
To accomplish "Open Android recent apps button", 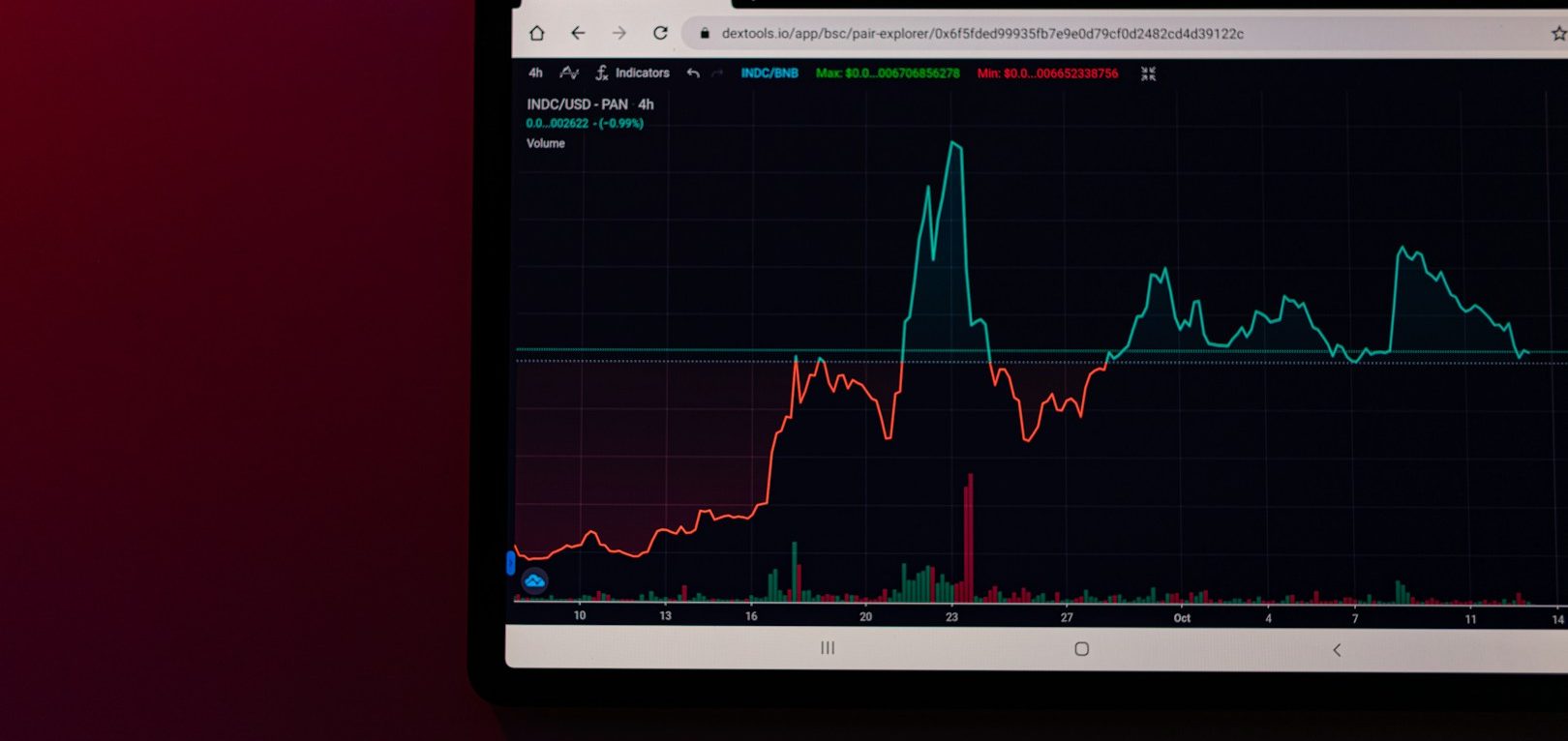I will coord(828,648).
